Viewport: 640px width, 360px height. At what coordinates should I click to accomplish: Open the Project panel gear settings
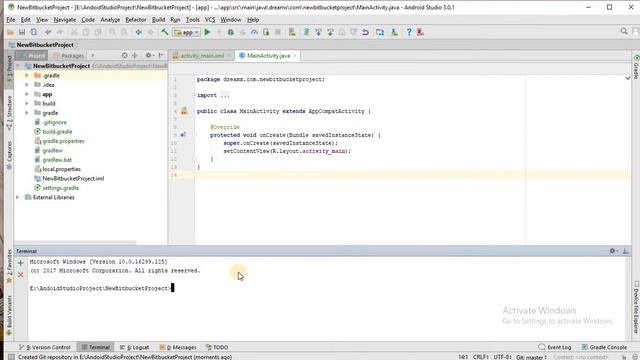(149, 56)
